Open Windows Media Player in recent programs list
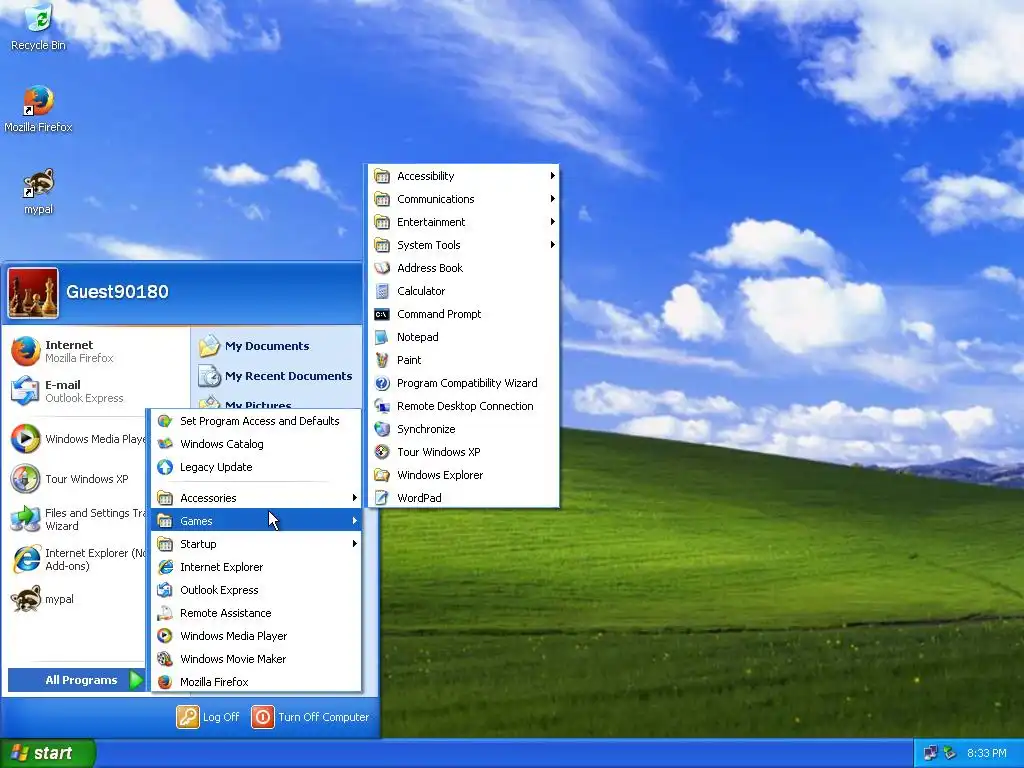This screenshot has height=768, width=1024. click(77, 439)
